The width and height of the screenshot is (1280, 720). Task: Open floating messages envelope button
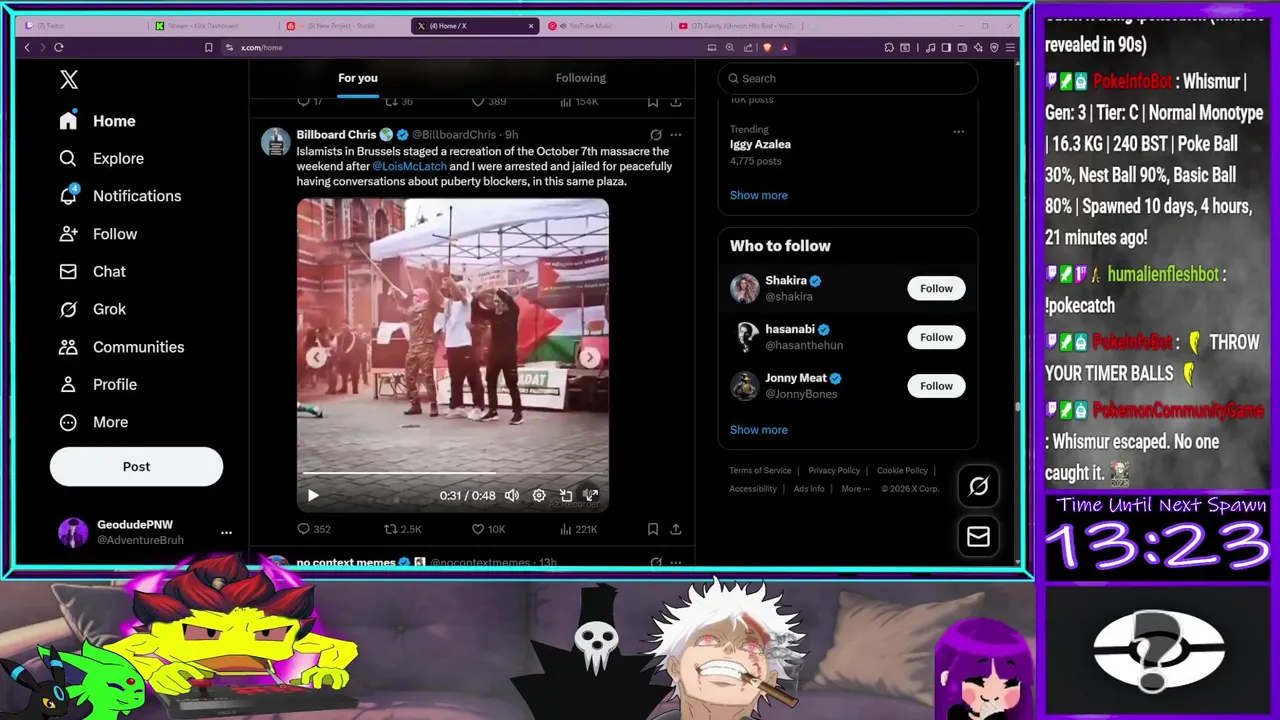tap(978, 537)
